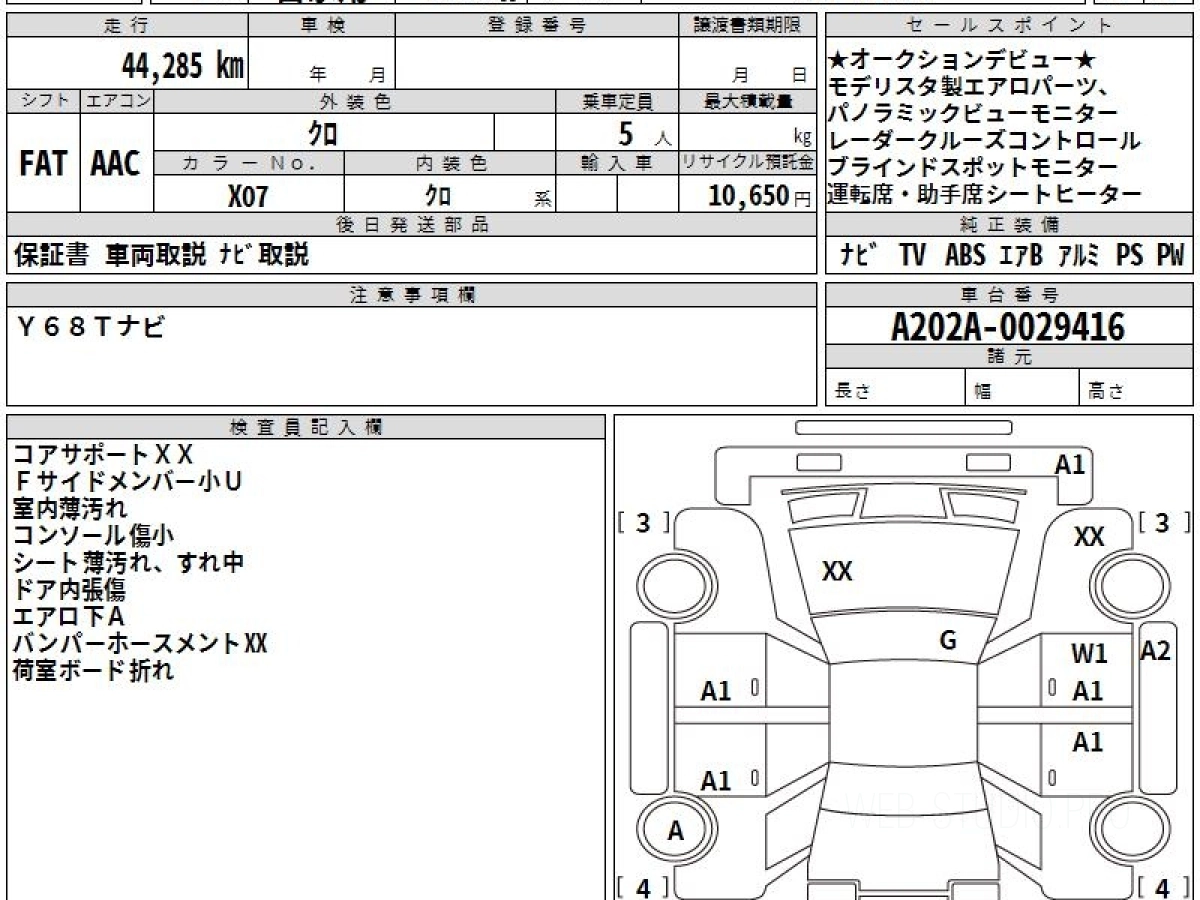Expand the 注意事項欄 notes section

(x=409, y=294)
